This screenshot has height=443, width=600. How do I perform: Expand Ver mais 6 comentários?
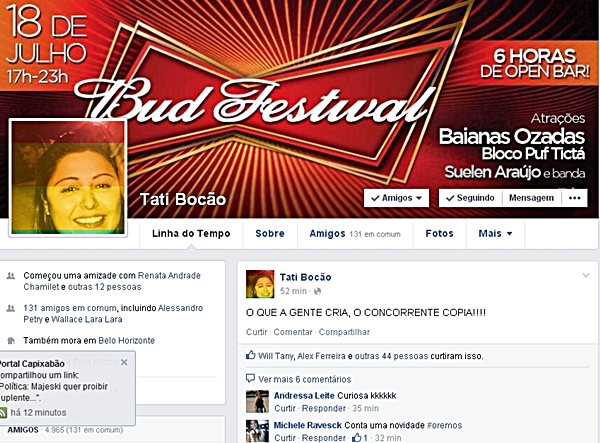tap(304, 379)
